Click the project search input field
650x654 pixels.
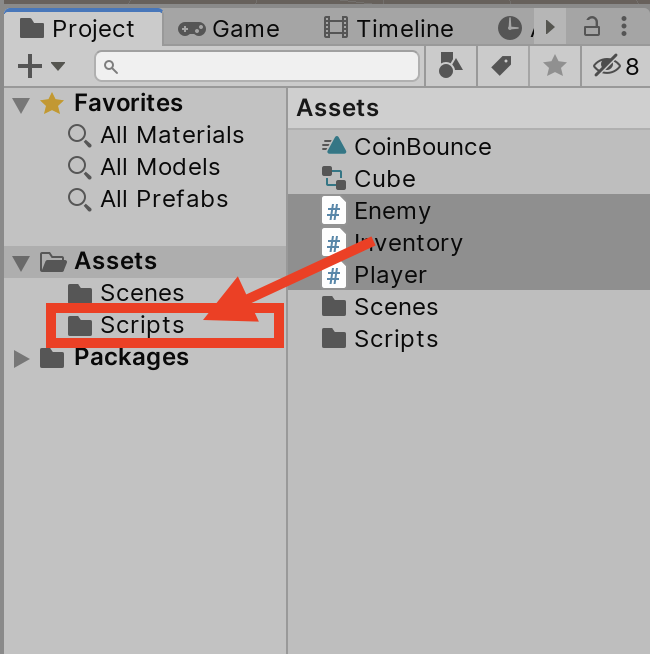point(258,67)
